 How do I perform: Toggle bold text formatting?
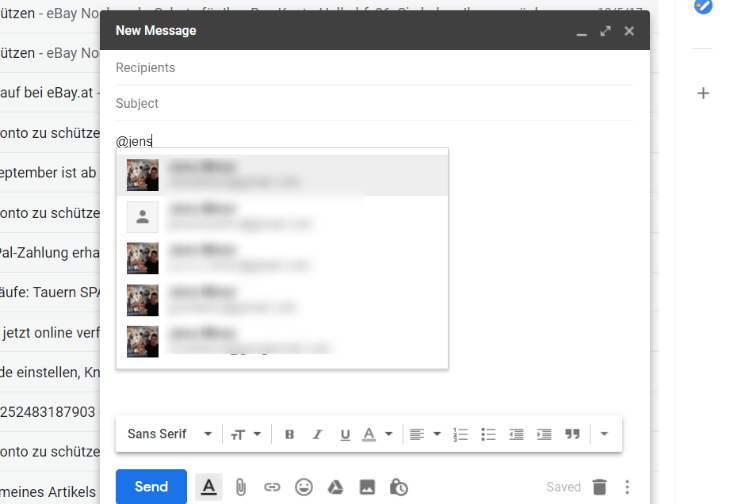[x=289, y=434]
